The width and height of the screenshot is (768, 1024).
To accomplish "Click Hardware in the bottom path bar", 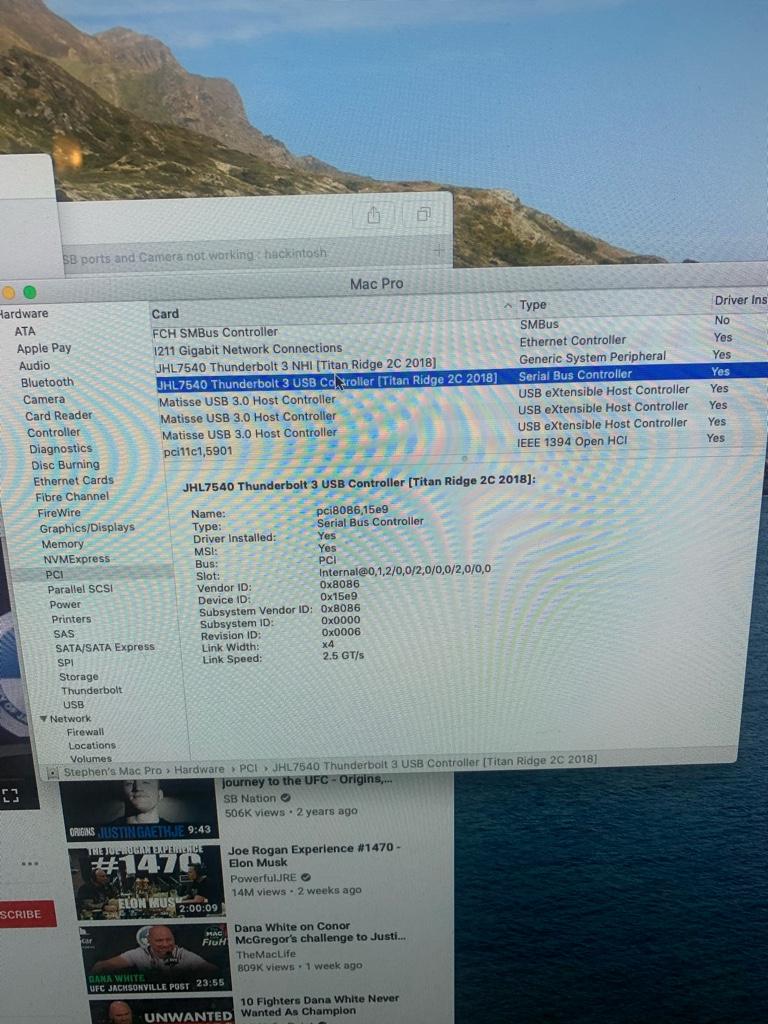I will (x=199, y=770).
